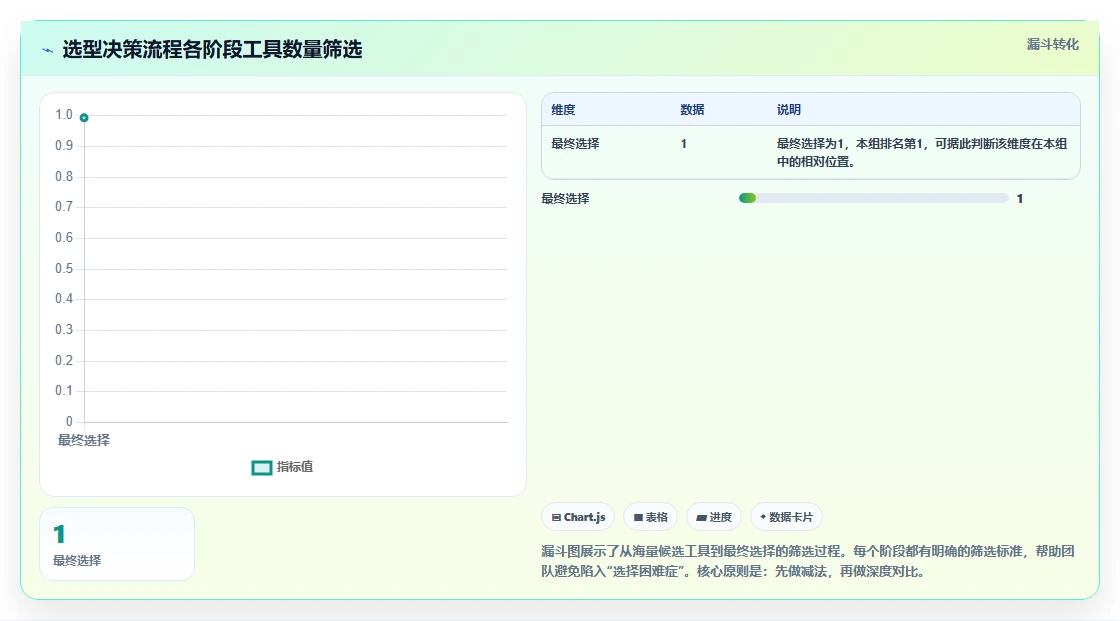Image resolution: width=1120 pixels, height=621 pixels.
Task: Click the 说明 column header
Action: tap(789, 110)
